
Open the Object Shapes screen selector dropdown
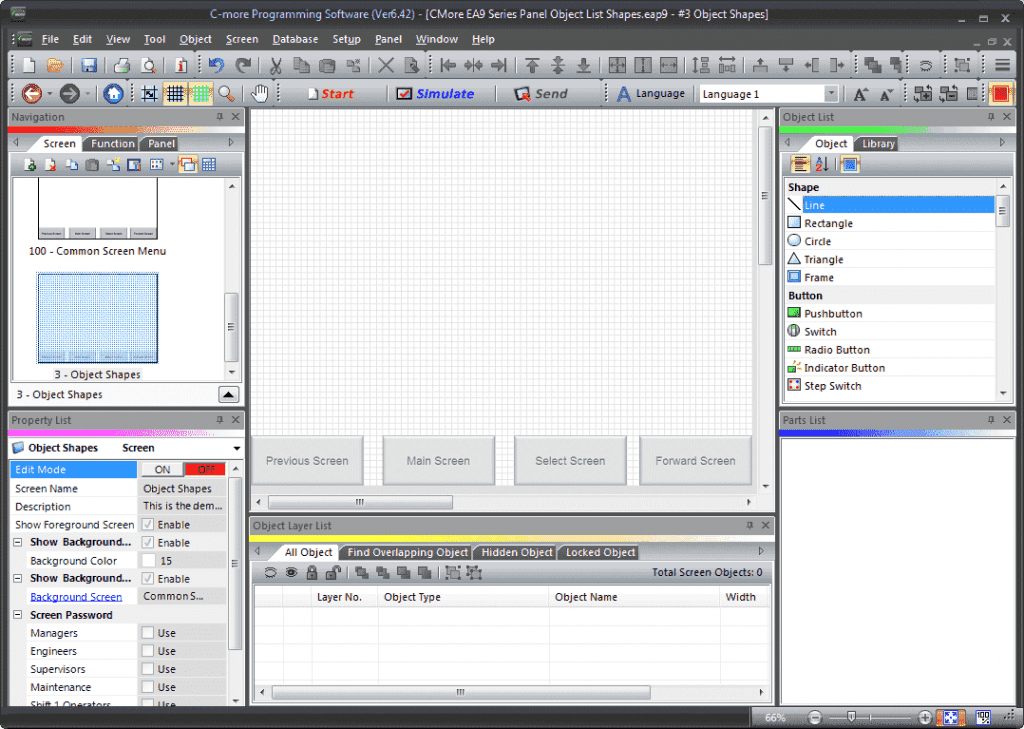237,447
